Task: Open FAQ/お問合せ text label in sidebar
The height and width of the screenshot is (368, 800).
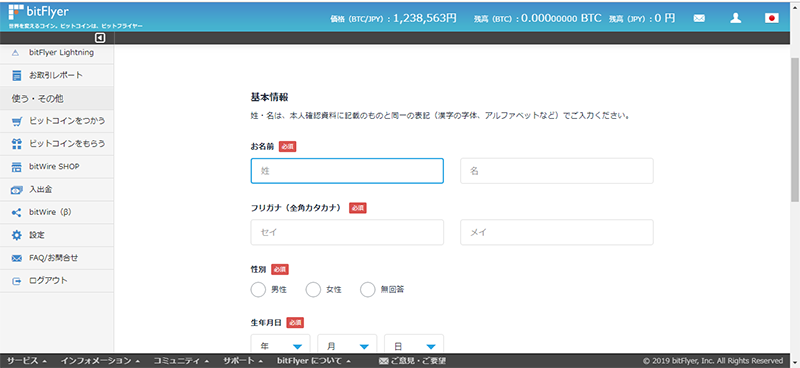Action: (54, 258)
